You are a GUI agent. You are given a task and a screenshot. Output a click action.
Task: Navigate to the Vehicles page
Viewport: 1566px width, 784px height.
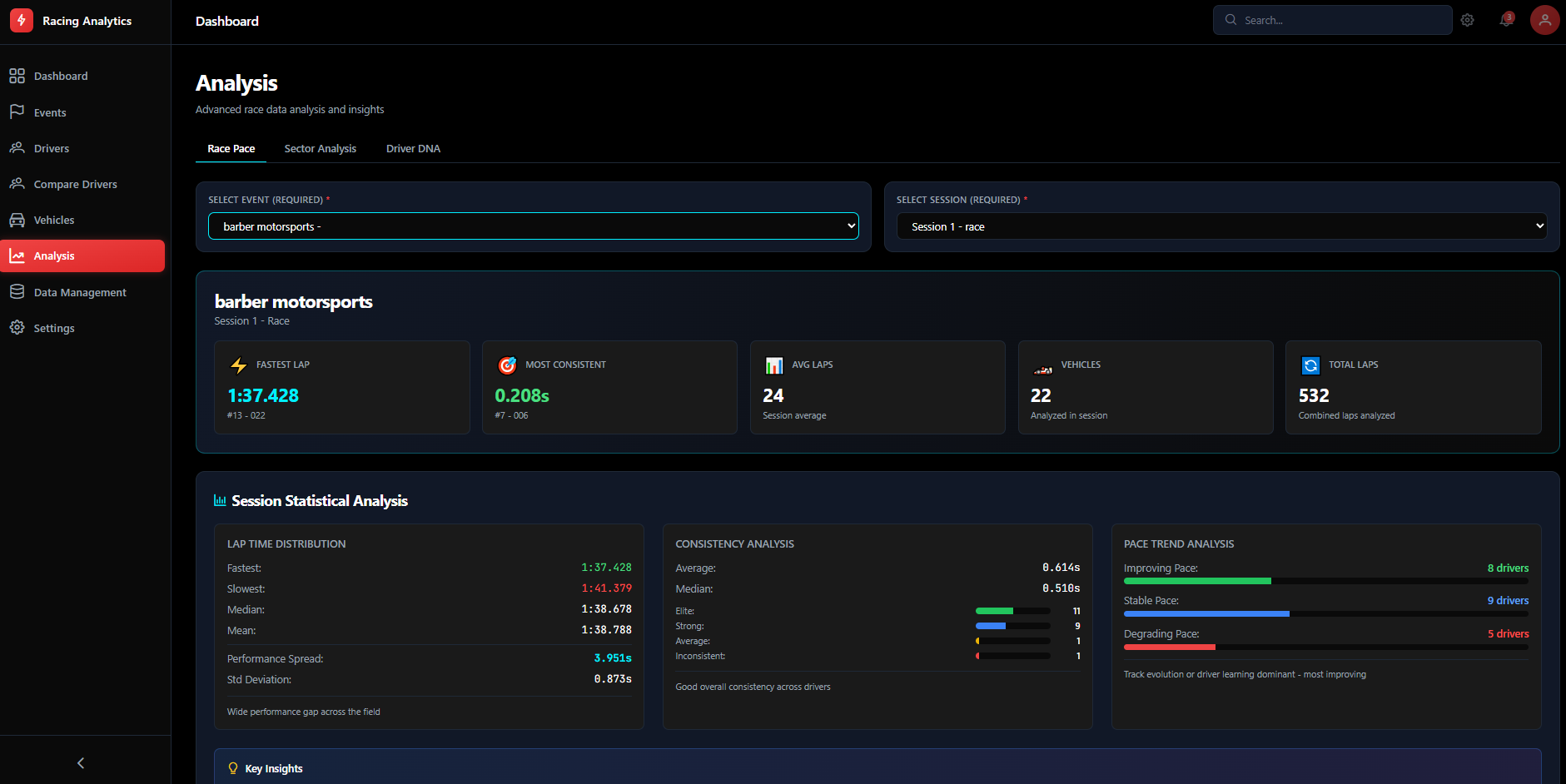[x=82, y=220]
